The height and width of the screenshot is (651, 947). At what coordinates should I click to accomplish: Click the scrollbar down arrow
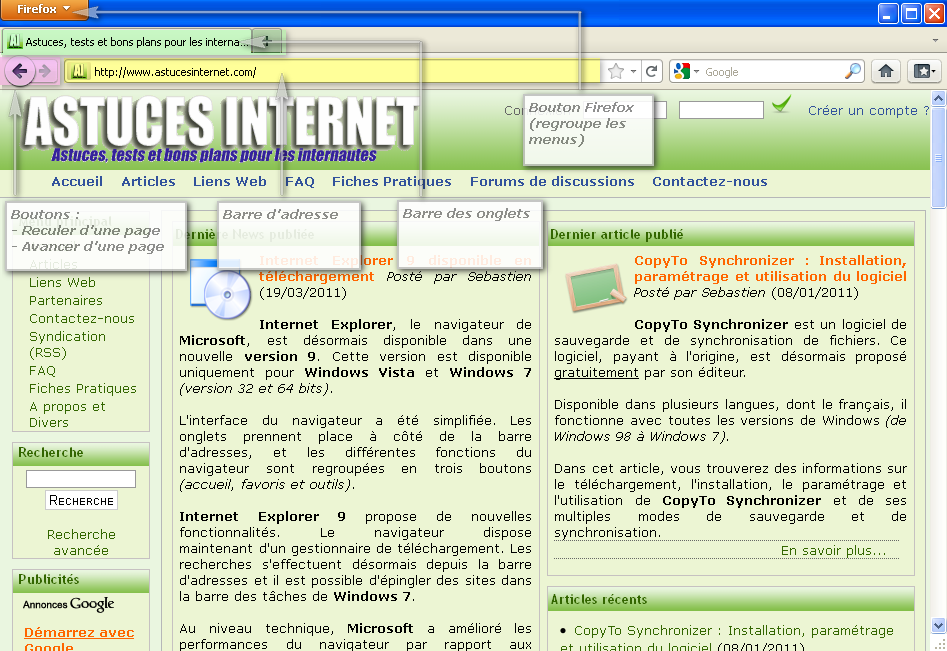pos(938,626)
